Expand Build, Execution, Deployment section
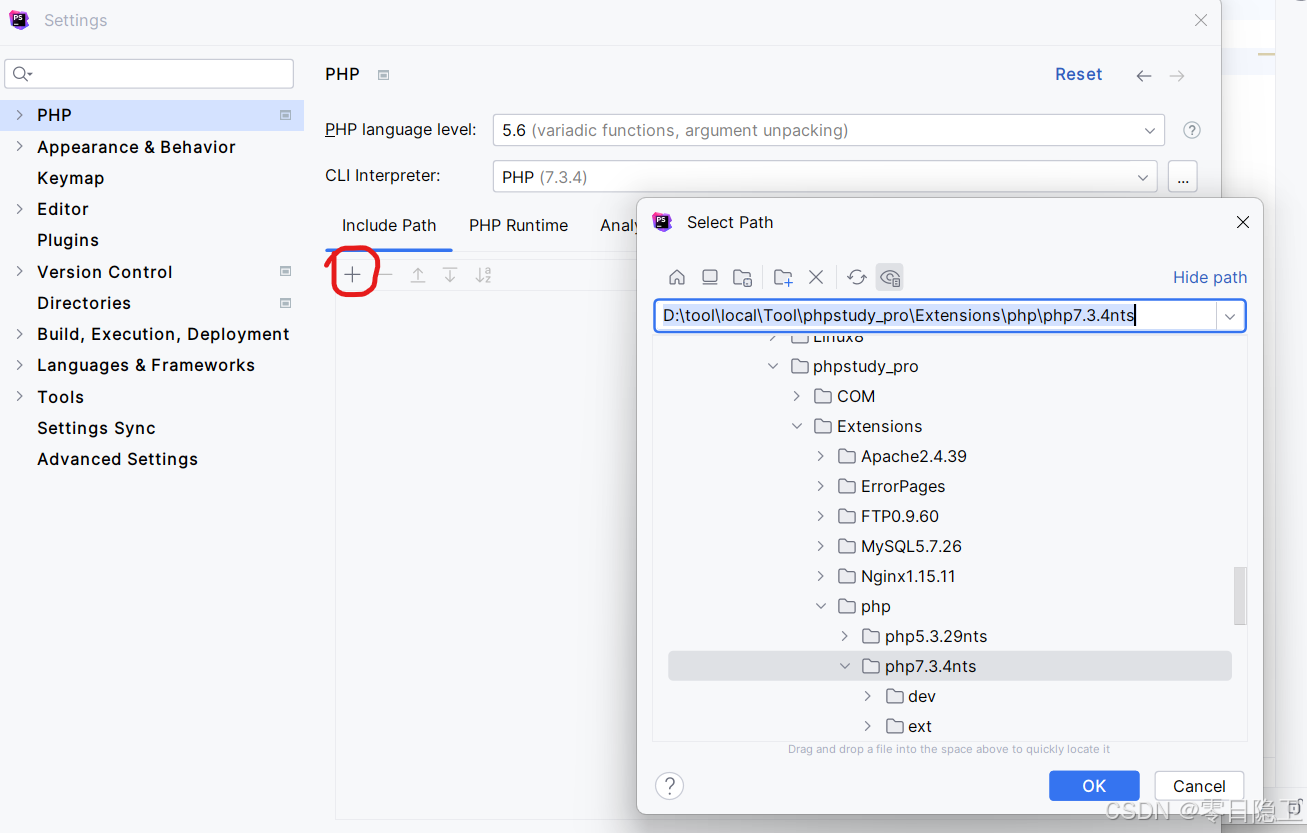1307x833 pixels. [x=19, y=333]
